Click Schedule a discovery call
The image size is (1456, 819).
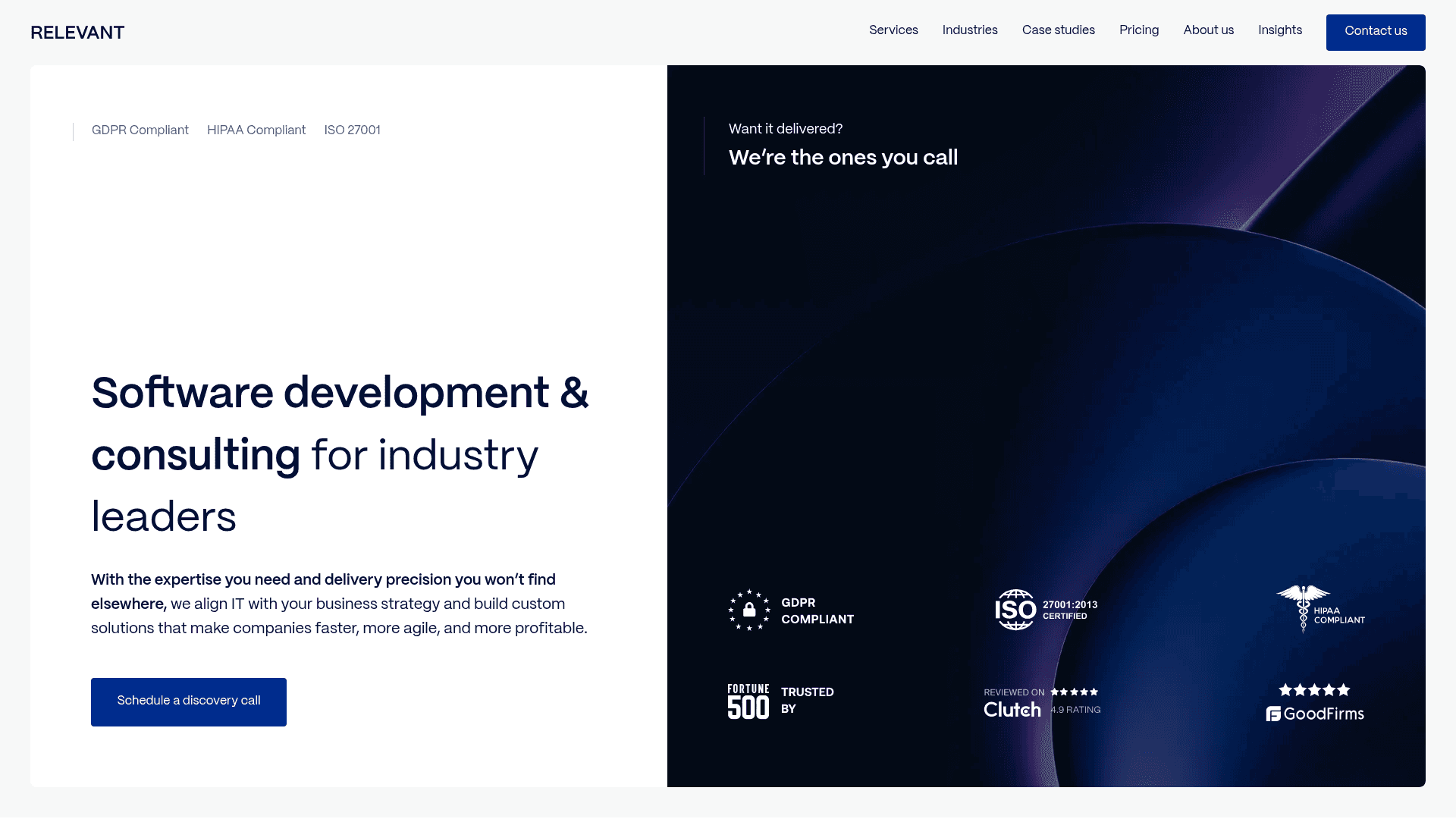pos(188,701)
